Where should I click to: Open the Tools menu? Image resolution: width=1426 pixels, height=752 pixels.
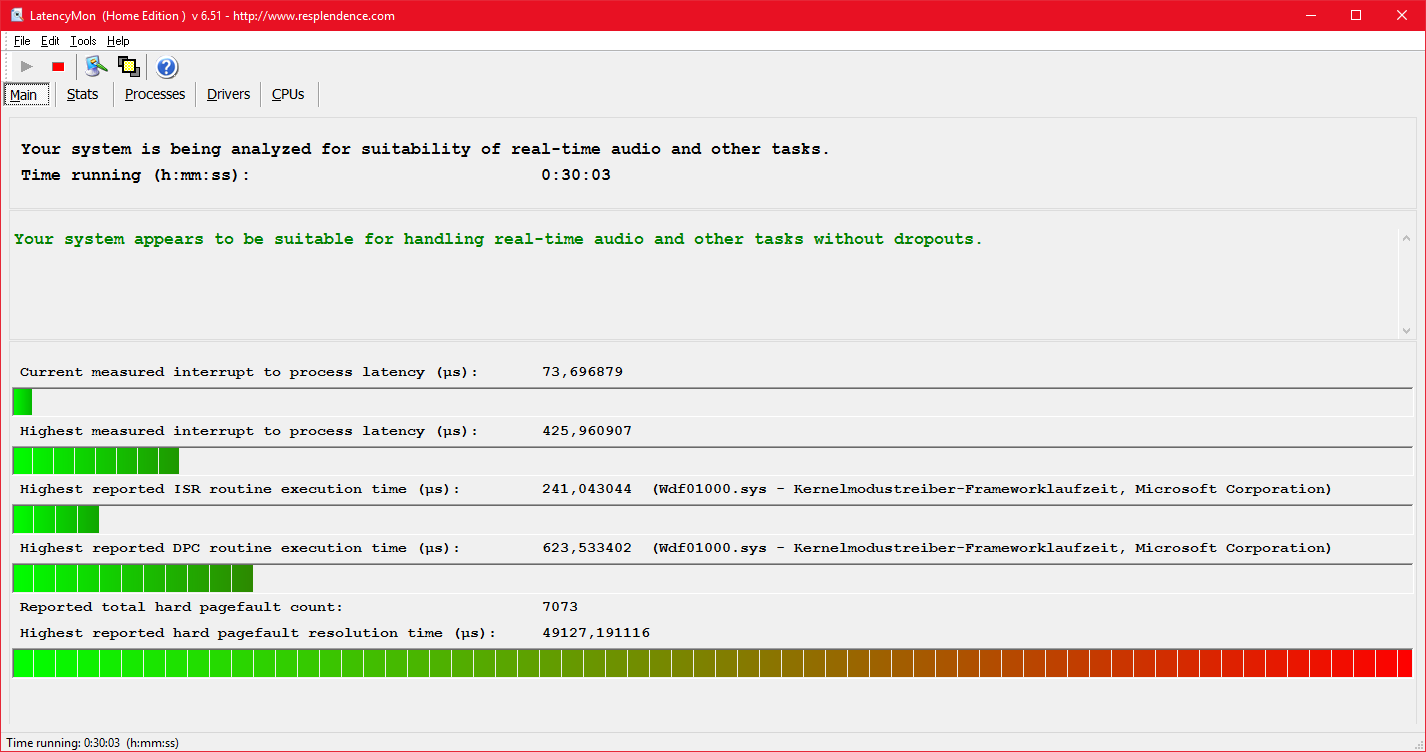click(x=83, y=41)
